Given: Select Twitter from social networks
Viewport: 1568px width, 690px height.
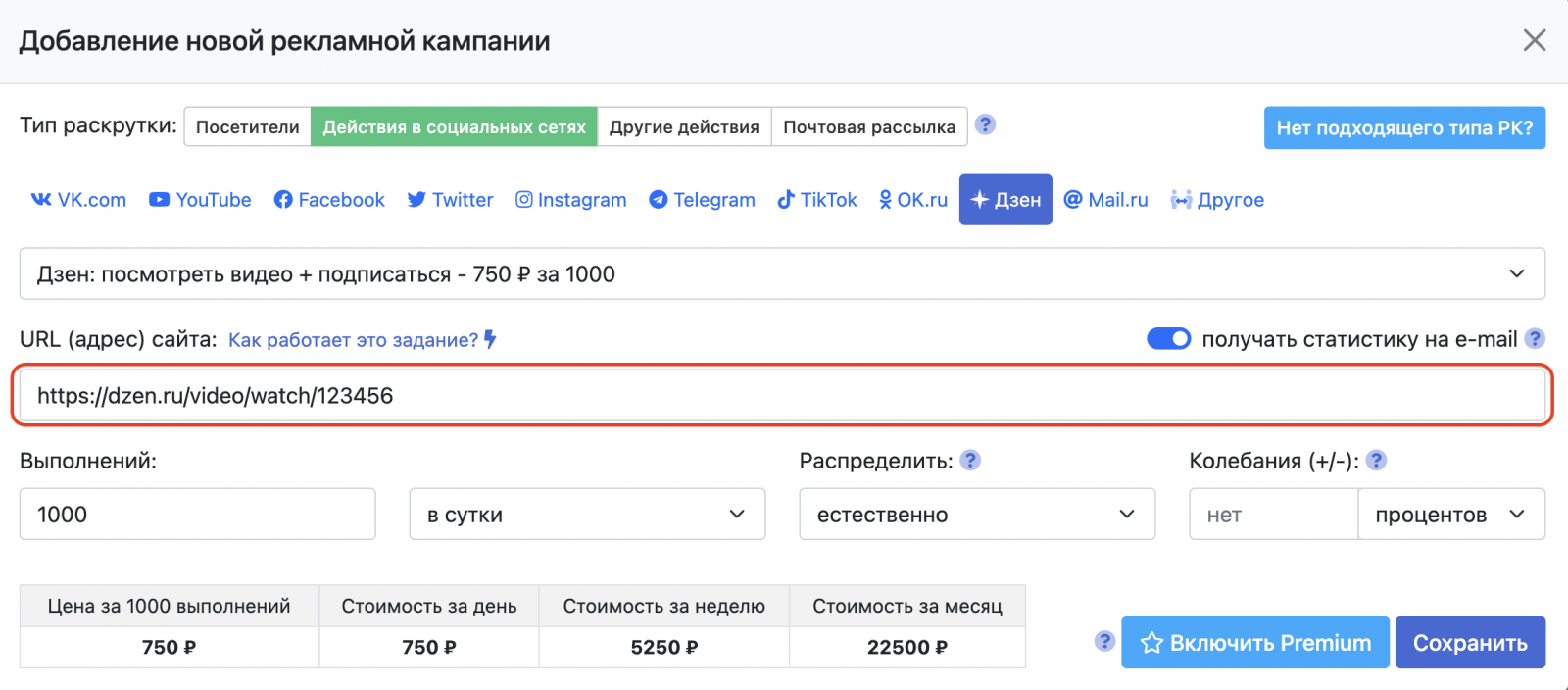Looking at the screenshot, I should [450, 200].
